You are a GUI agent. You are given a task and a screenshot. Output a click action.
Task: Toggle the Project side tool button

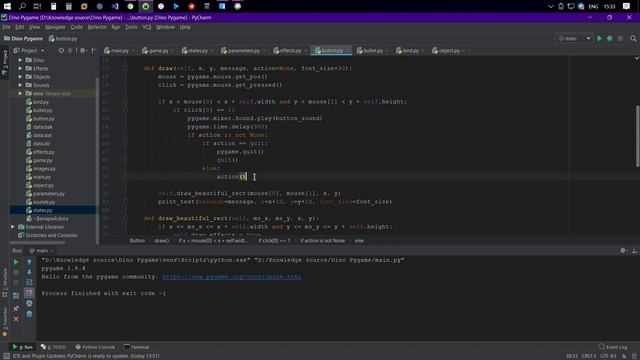(5, 62)
